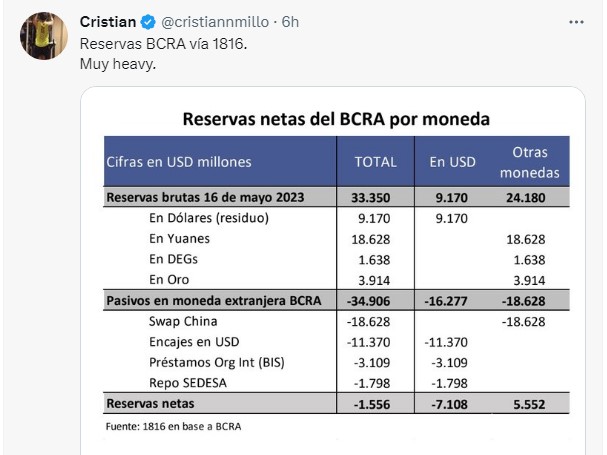Click the 'En USD' column header
Screen dimensions: 607x455
click(x=453, y=161)
